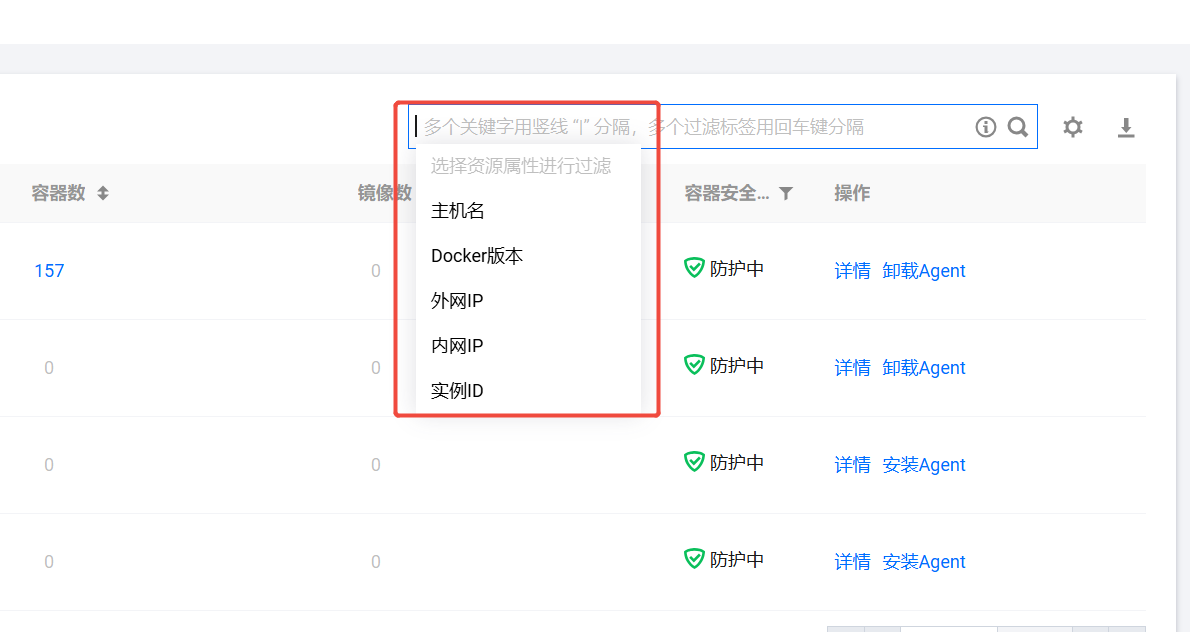Select 主机名 filter option
The width and height of the screenshot is (1190, 632).
tap(458, 211)
